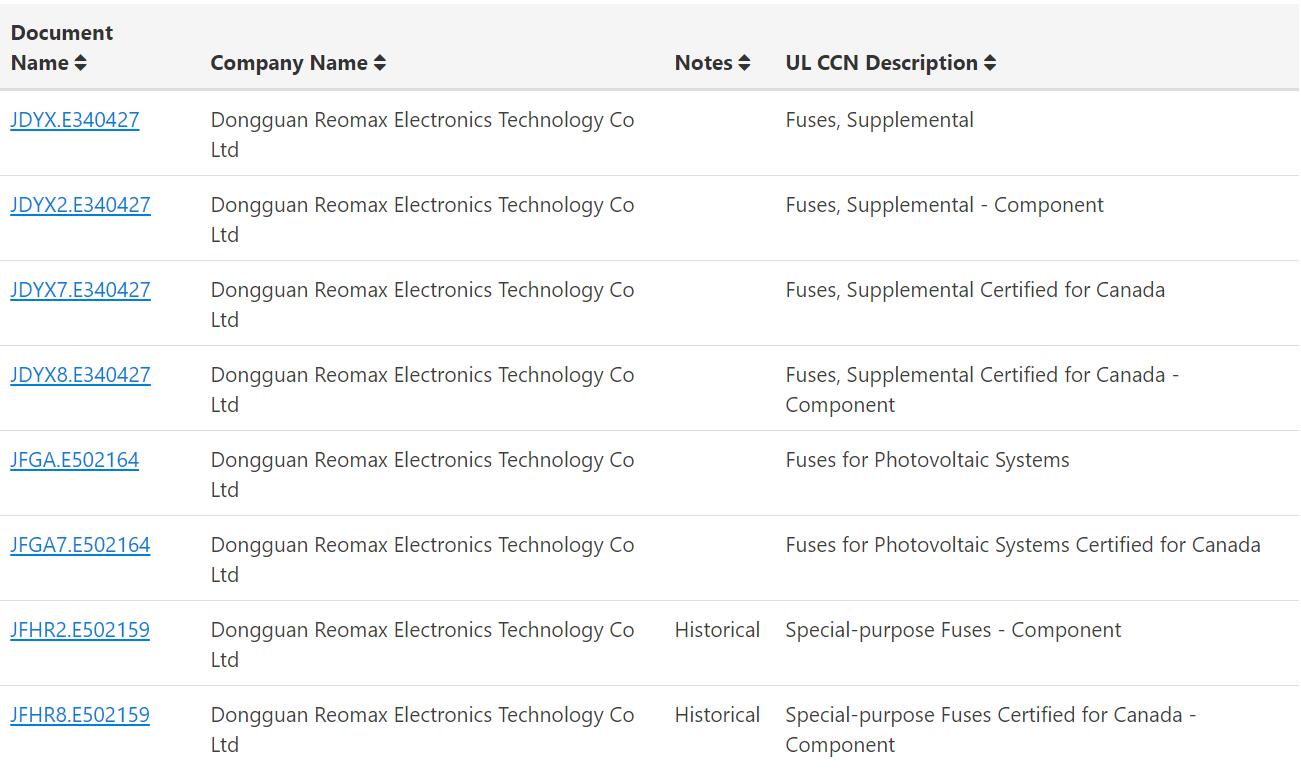
Task: Select the Notes column header
Action: [x=704, y=63]
